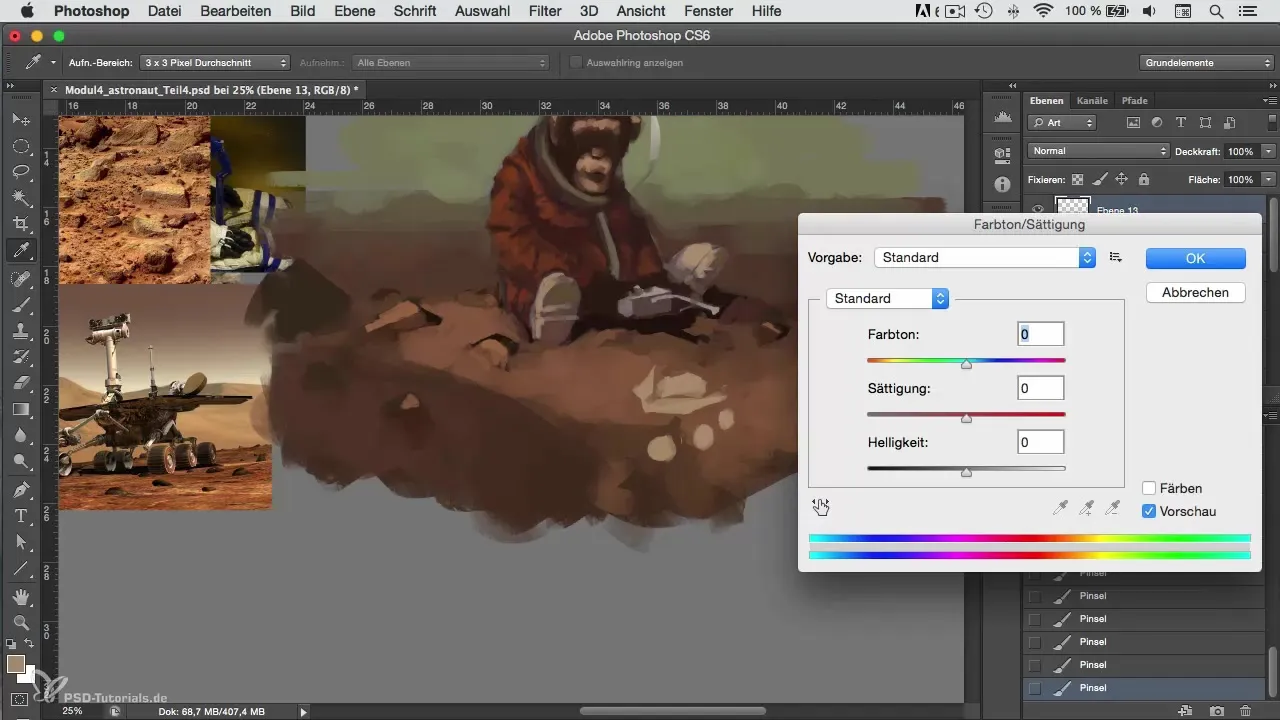Screen dimensions: 1280x720
Task: Open the Ebenen panel flyout menu
Action: tap(1270, 101)
